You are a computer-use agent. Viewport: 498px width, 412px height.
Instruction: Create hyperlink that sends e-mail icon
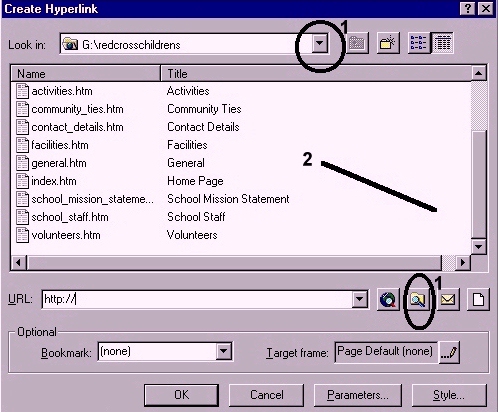click(448, 299)
